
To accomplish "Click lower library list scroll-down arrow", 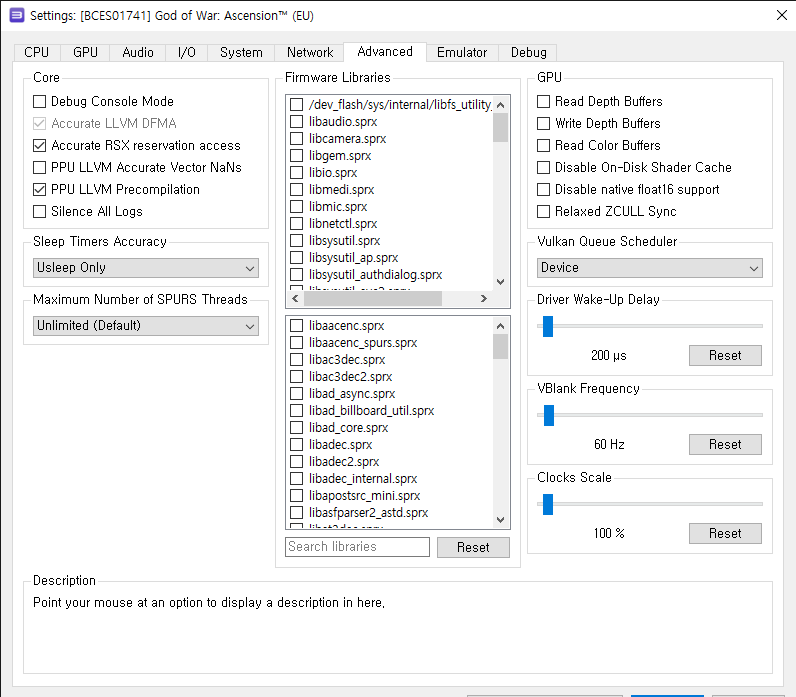I will click(x=501, y=520).
